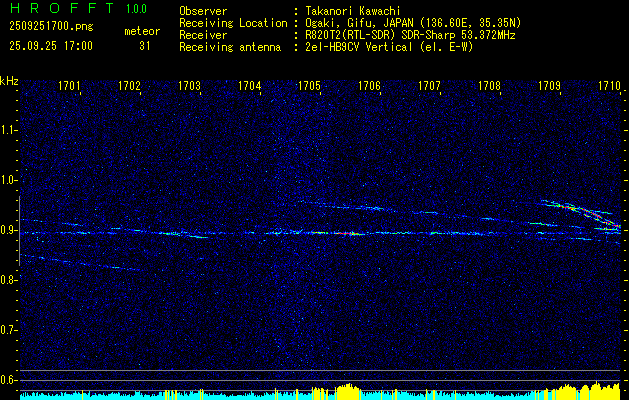
Task: Click the meteor label
Action: pyautogui.click(x=142, y=31)
